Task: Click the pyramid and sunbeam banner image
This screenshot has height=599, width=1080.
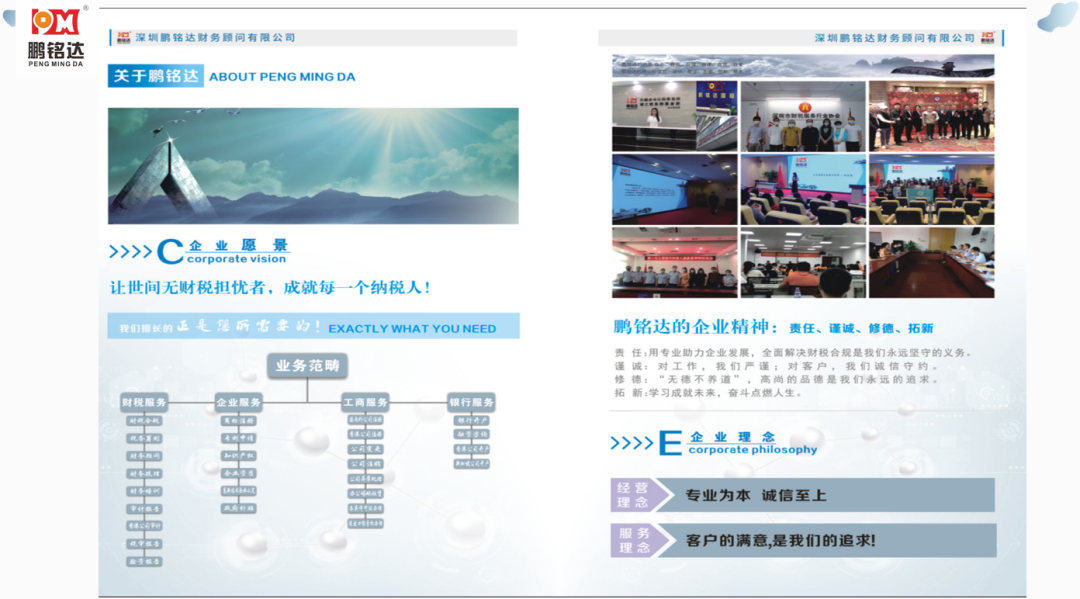Action: (x=313, y=166)
